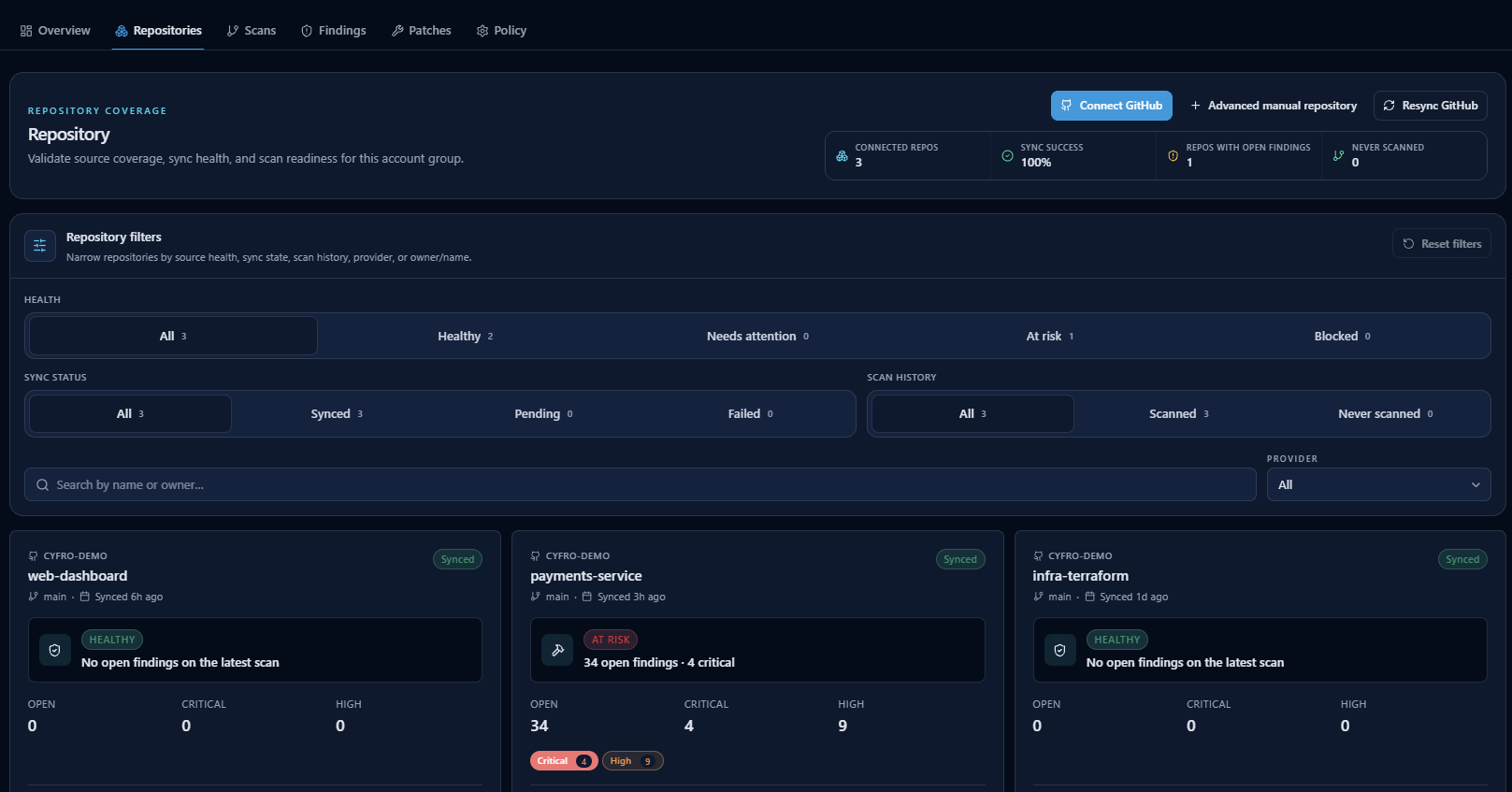Filter scan history by Scanned
This screenshot has width=1512, height=792.
1178,413
